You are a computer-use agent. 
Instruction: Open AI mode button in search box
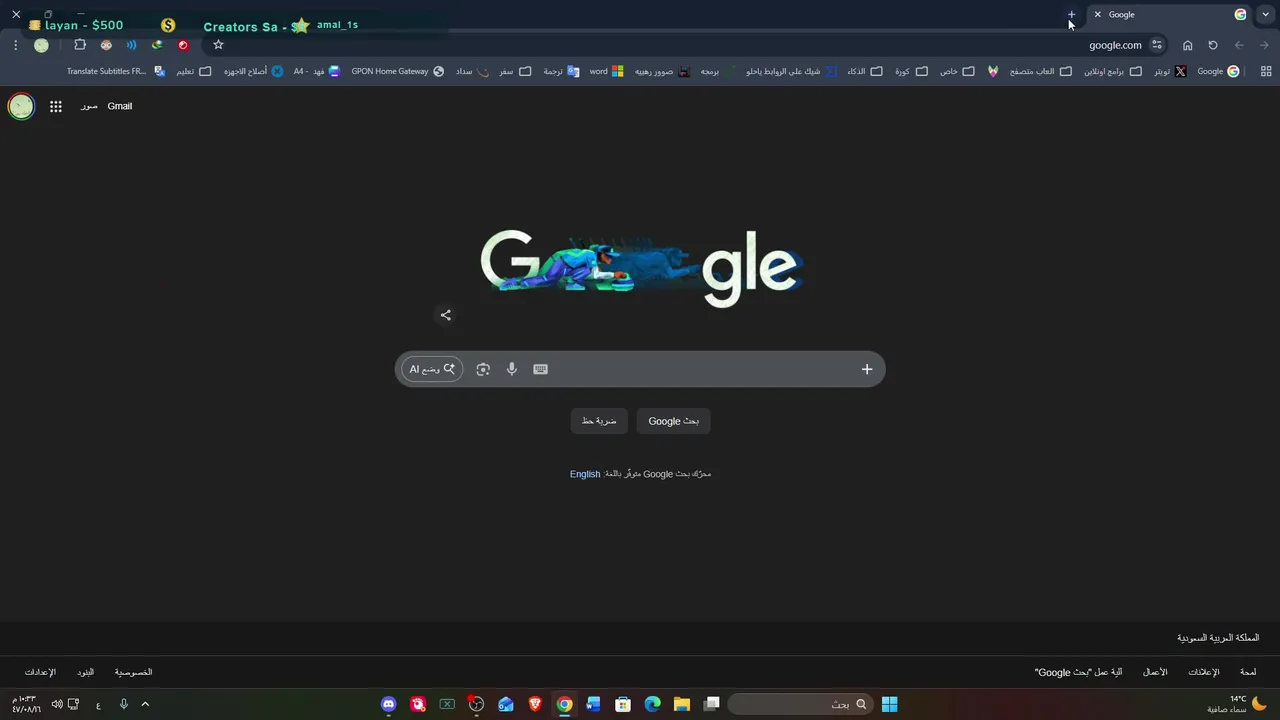(x=432, y=369)
